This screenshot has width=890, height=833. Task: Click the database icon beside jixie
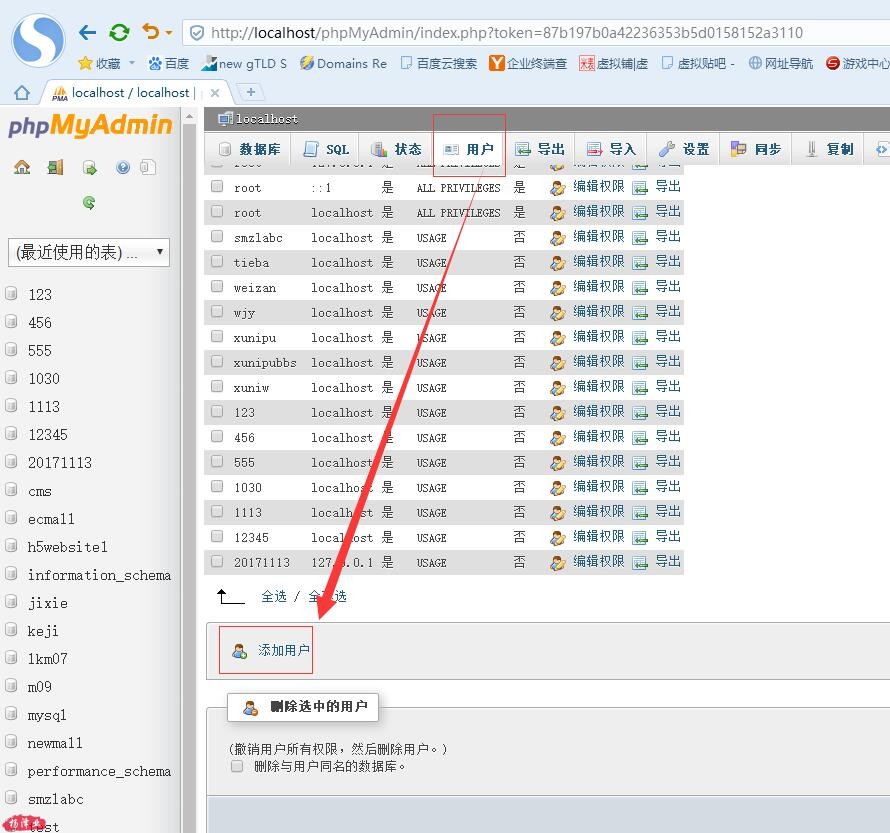11,601
